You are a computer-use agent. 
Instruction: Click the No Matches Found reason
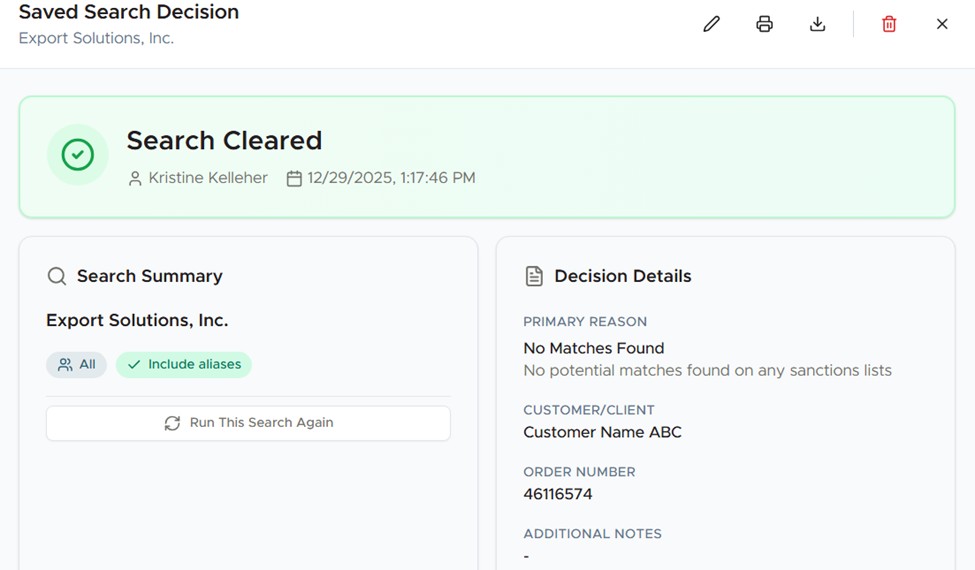pos(594,348)
